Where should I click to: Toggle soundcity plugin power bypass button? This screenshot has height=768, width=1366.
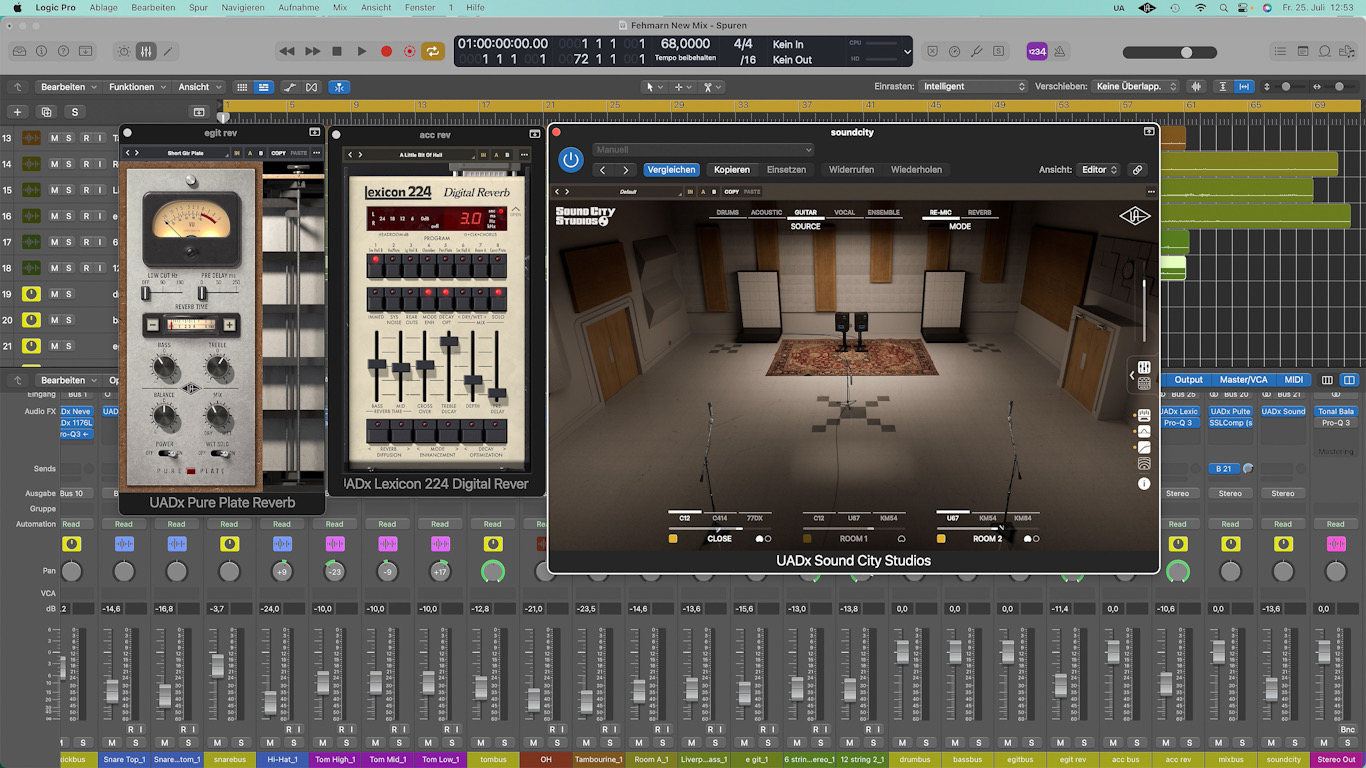(571, 159)
